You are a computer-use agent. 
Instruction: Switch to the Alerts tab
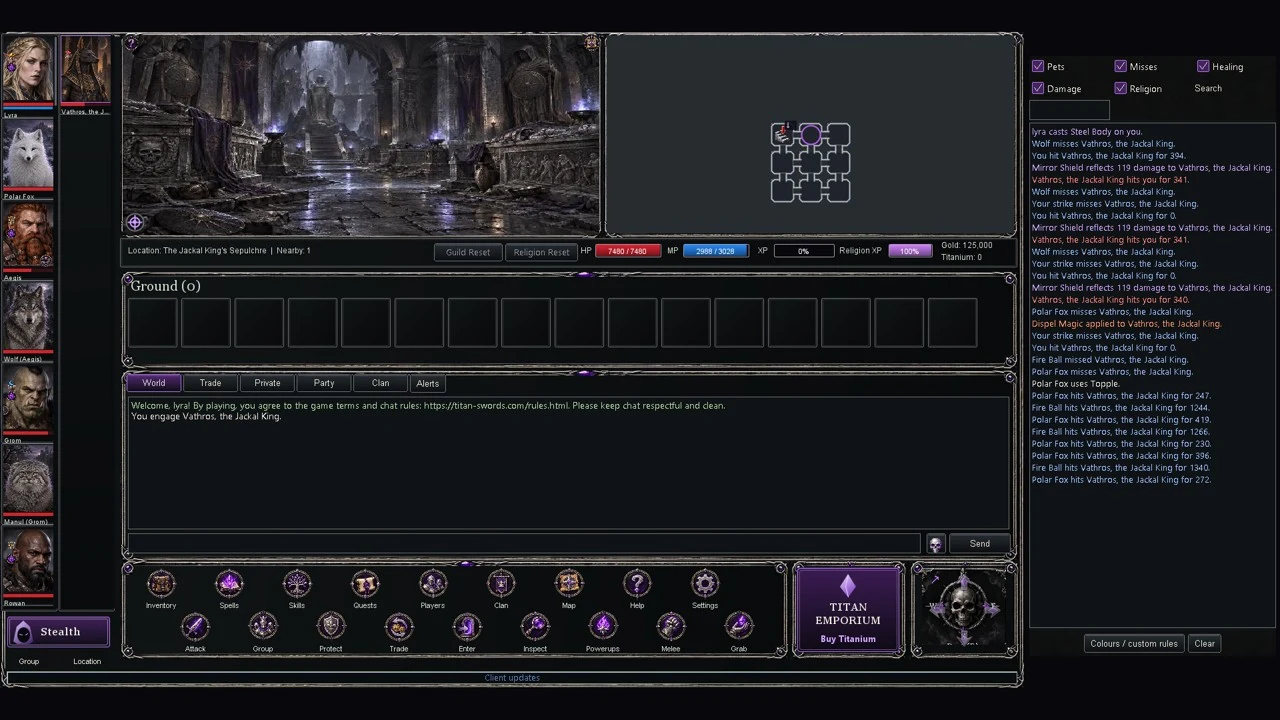tap(428, 383)
